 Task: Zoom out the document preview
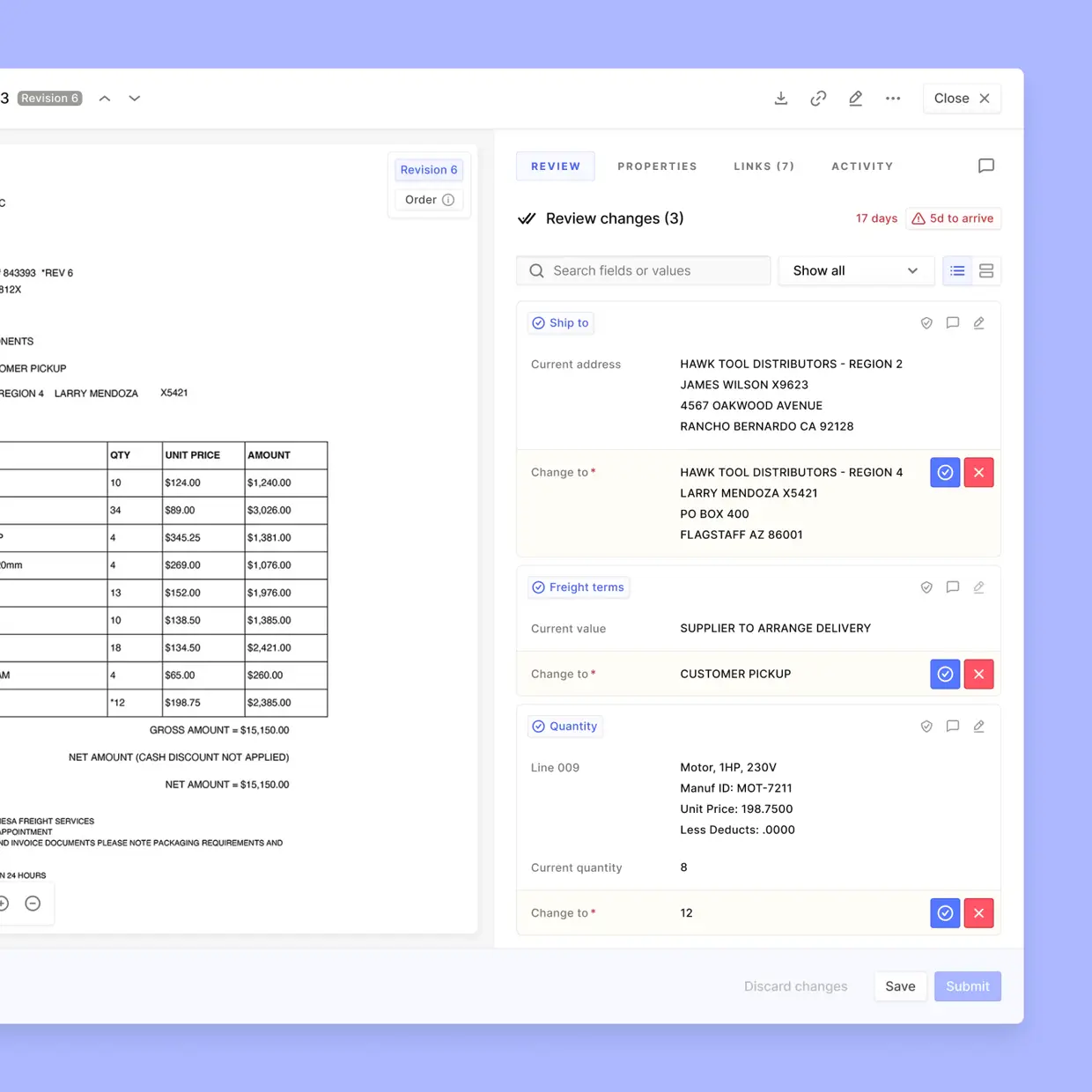(x=33, y=903)
